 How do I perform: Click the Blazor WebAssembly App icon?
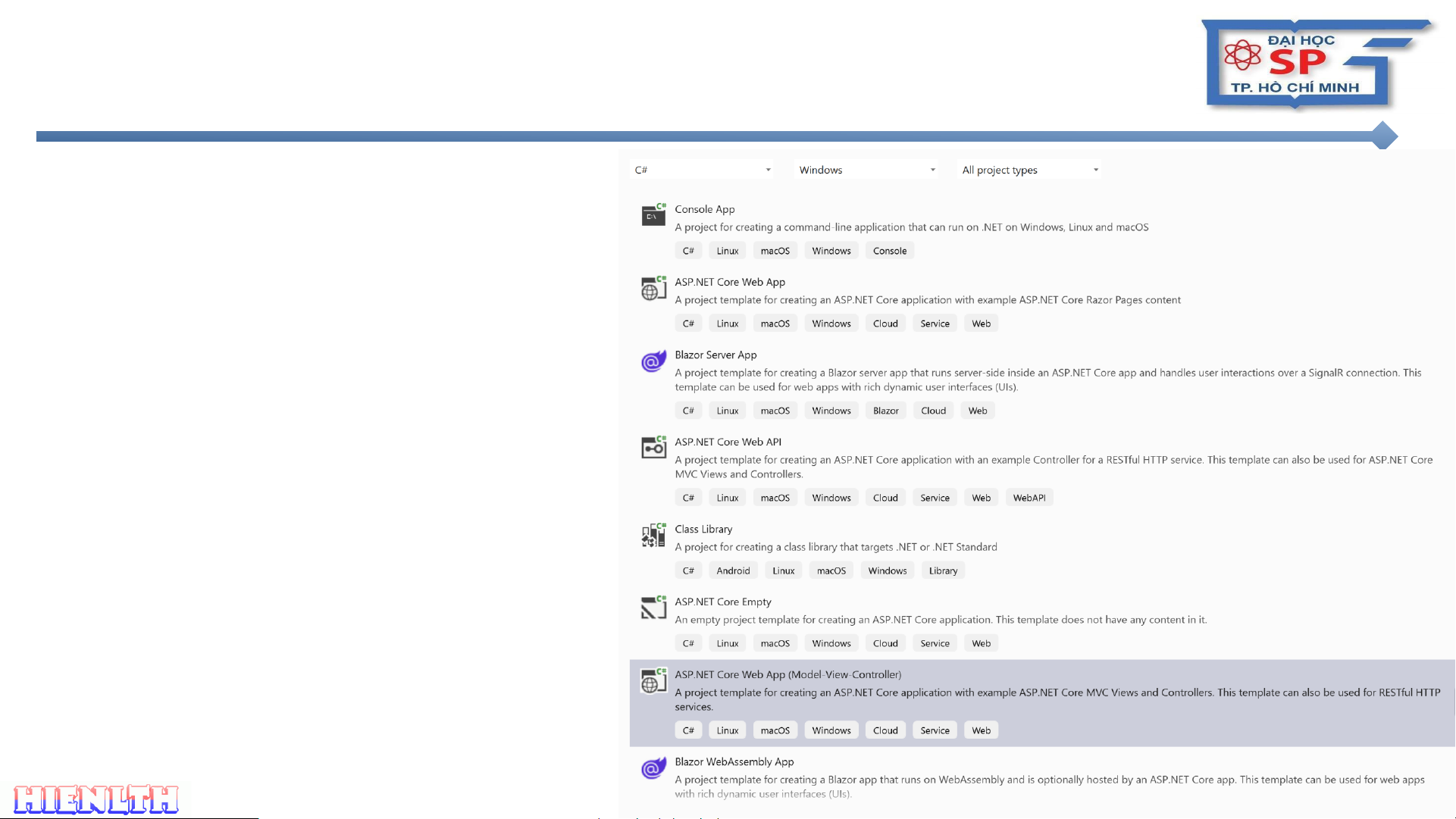tap(653, 768)
